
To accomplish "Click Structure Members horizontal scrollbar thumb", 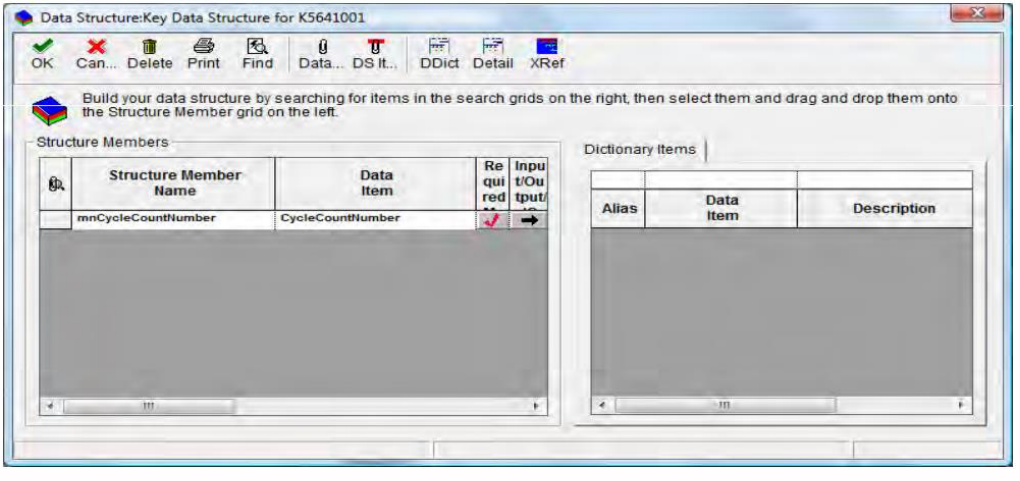I will tap(150, 406).
